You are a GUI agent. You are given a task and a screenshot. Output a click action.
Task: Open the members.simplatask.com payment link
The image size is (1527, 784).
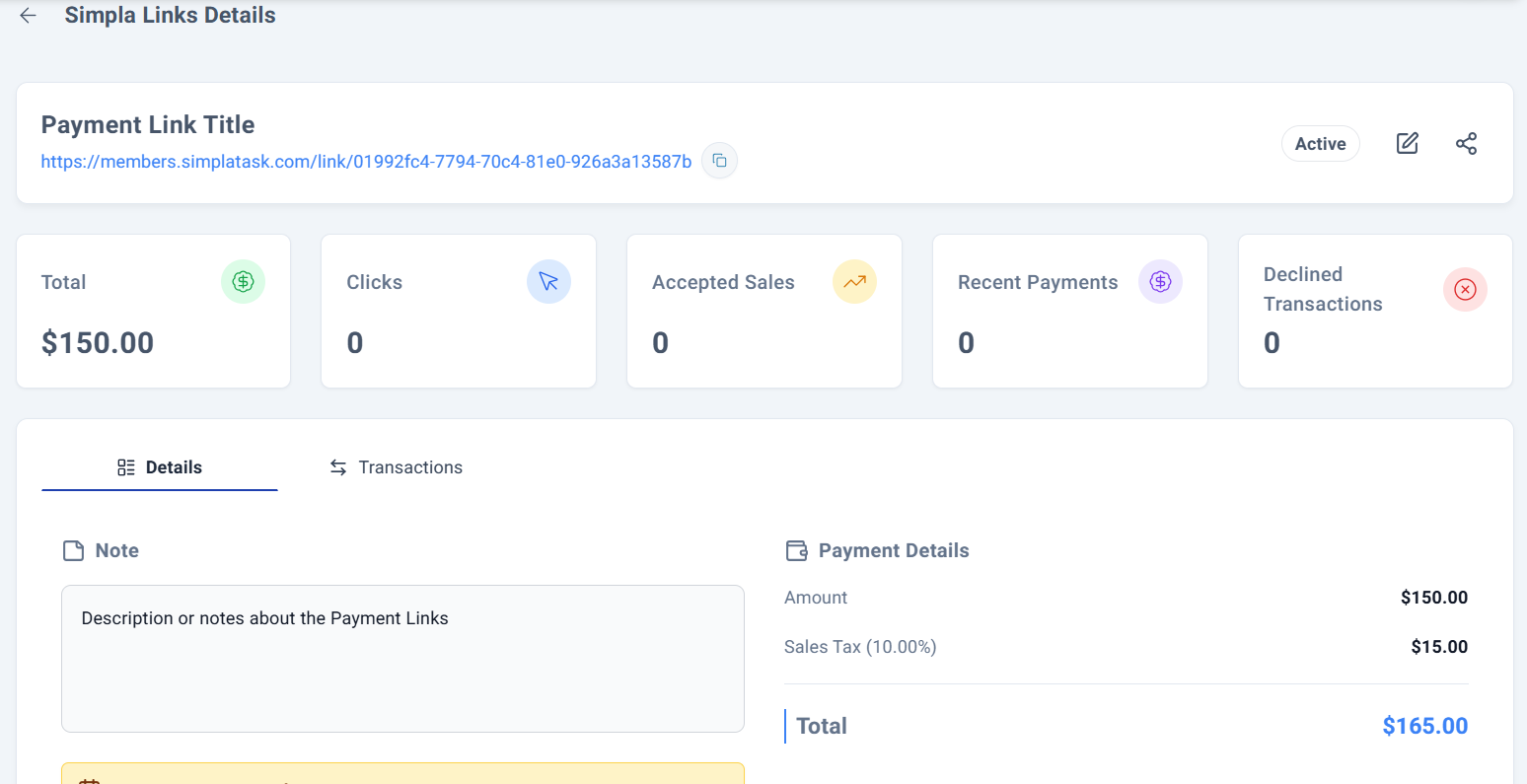(366, 162)
